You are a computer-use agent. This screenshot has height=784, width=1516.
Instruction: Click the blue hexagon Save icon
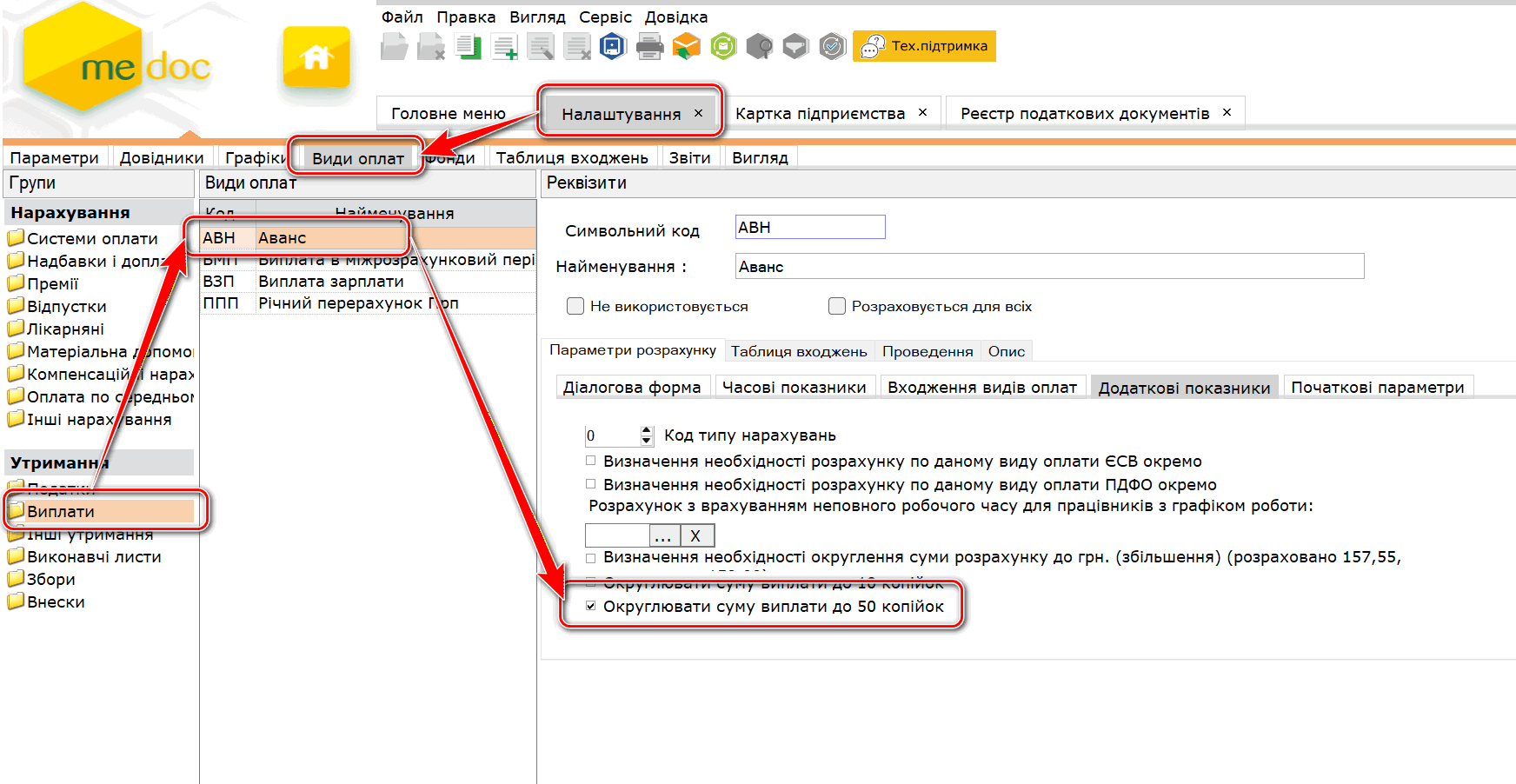[x=613, y=46]
